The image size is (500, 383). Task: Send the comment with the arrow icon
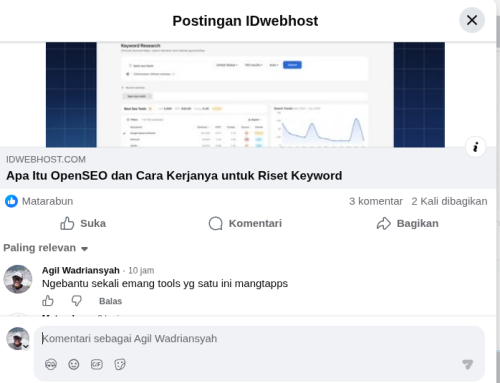468,364
